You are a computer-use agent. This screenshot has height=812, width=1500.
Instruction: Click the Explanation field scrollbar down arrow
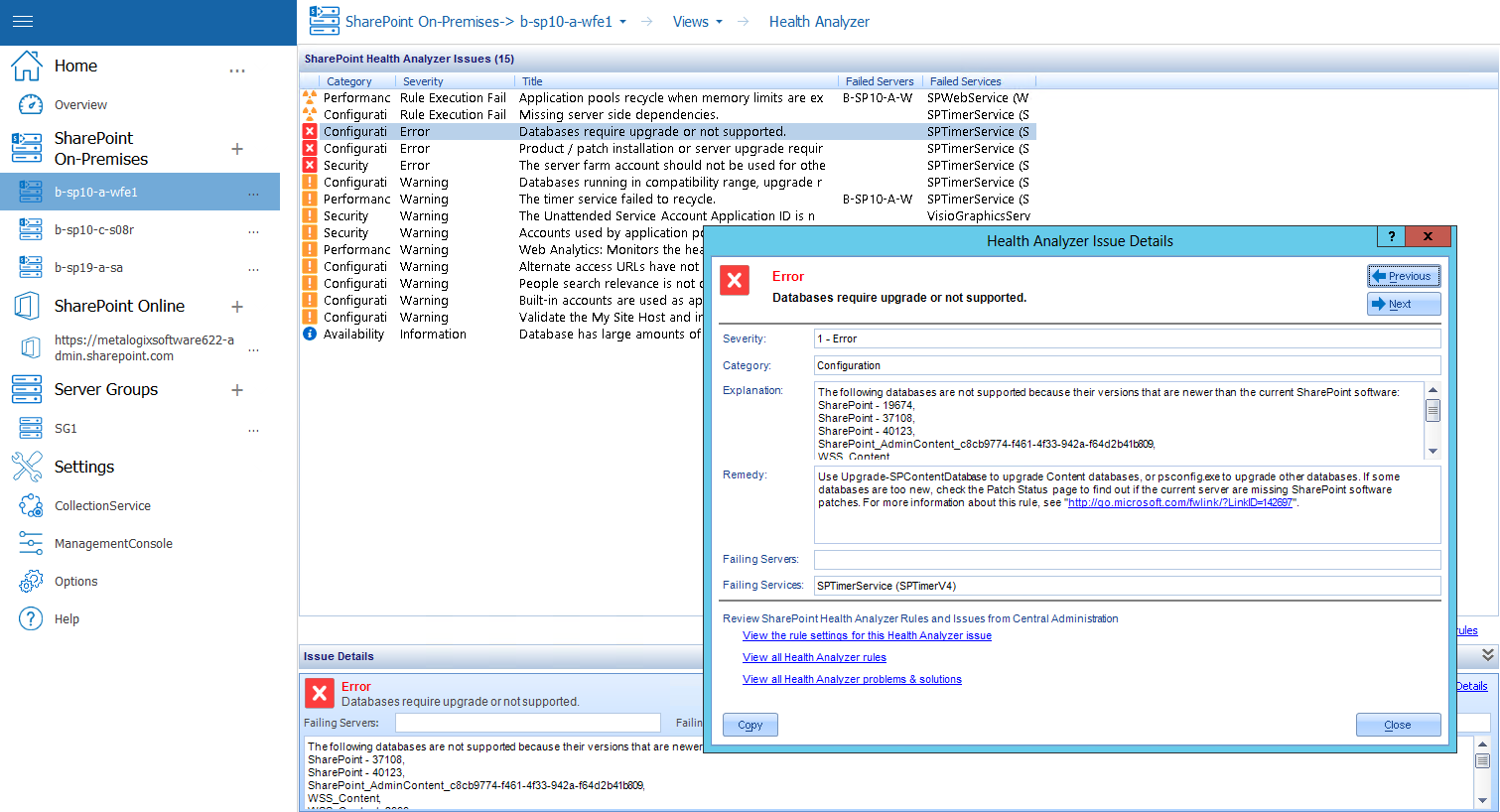pyautogui.click(x=1432, y=451)
